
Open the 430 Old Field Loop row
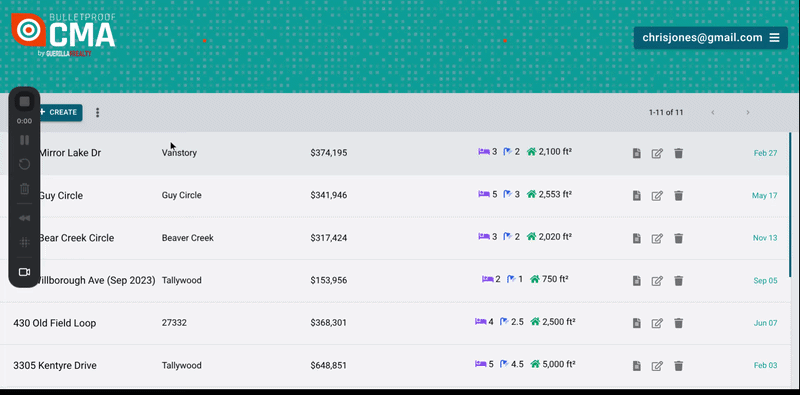(x=395, y=323)
